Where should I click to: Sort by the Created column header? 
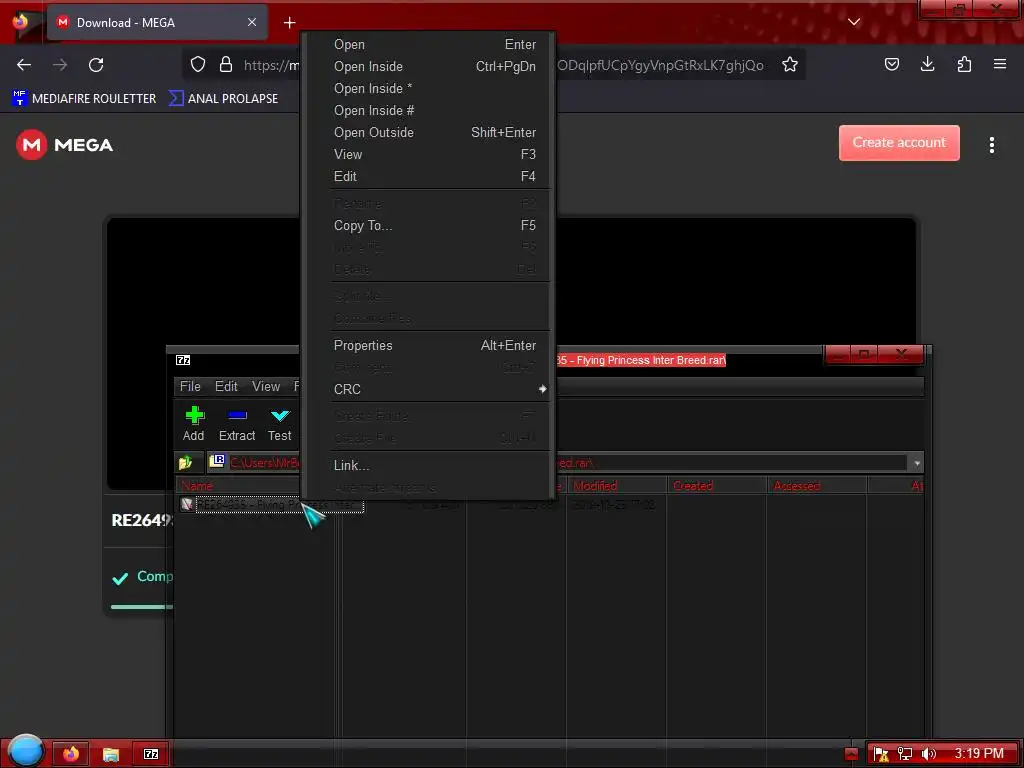pos(716,486)
